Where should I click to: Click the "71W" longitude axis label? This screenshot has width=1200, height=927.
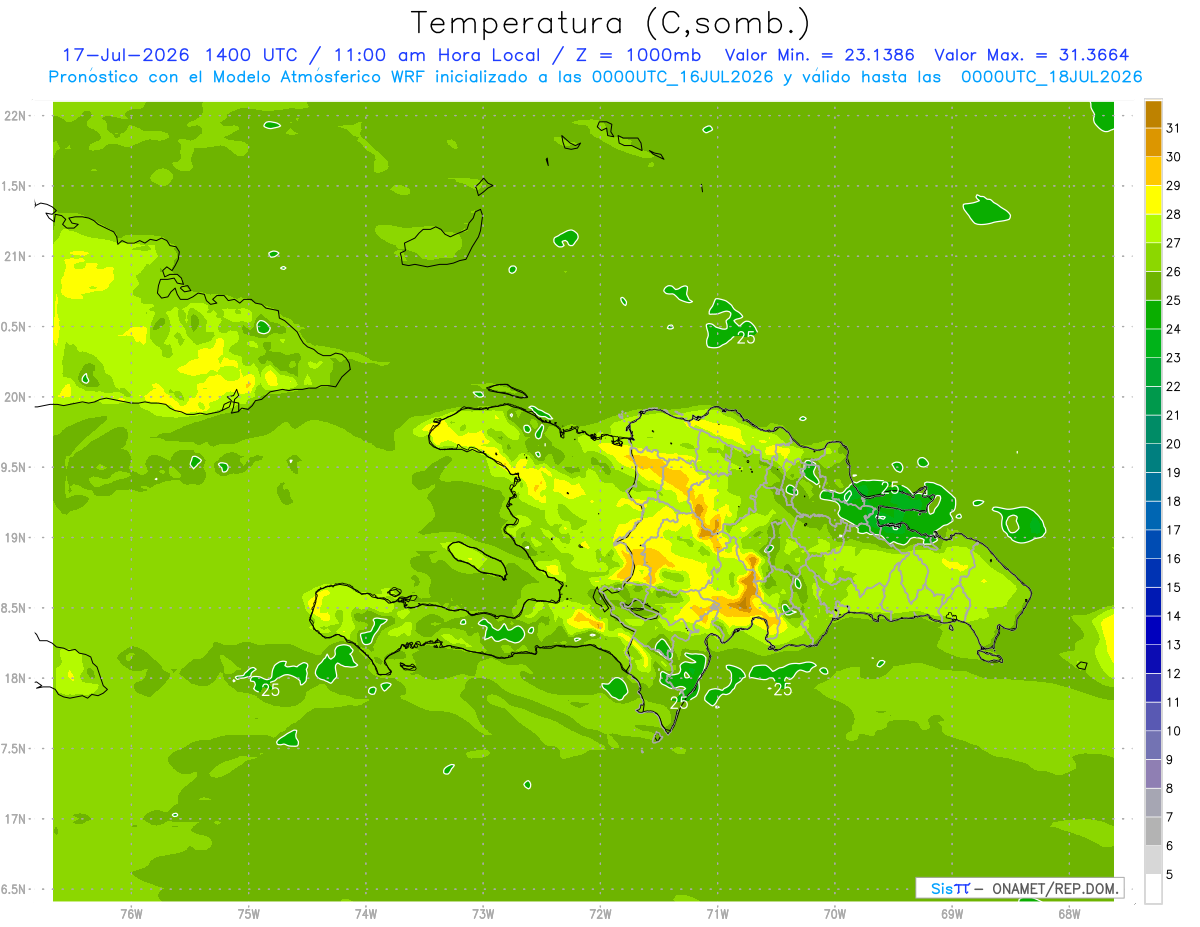717,914
